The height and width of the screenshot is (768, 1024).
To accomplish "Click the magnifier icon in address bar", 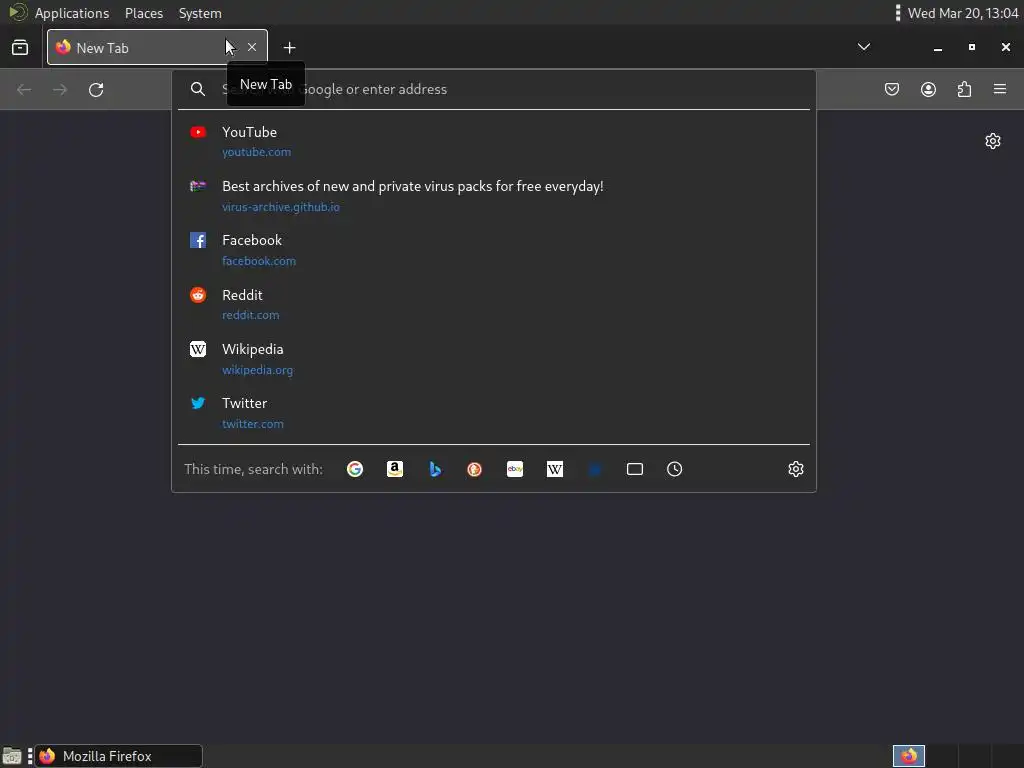I will pos(198,89).
